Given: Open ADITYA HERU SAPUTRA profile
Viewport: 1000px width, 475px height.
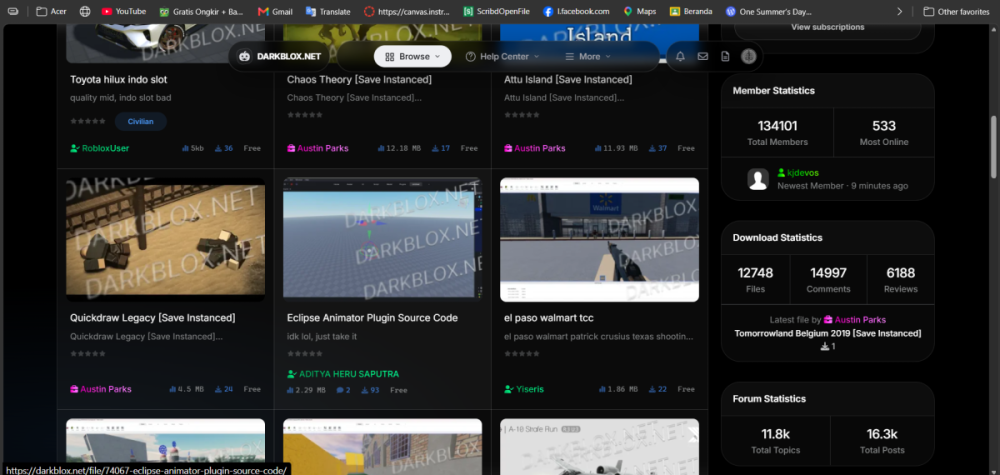Looking at the screenshot, I should (343, 374).
